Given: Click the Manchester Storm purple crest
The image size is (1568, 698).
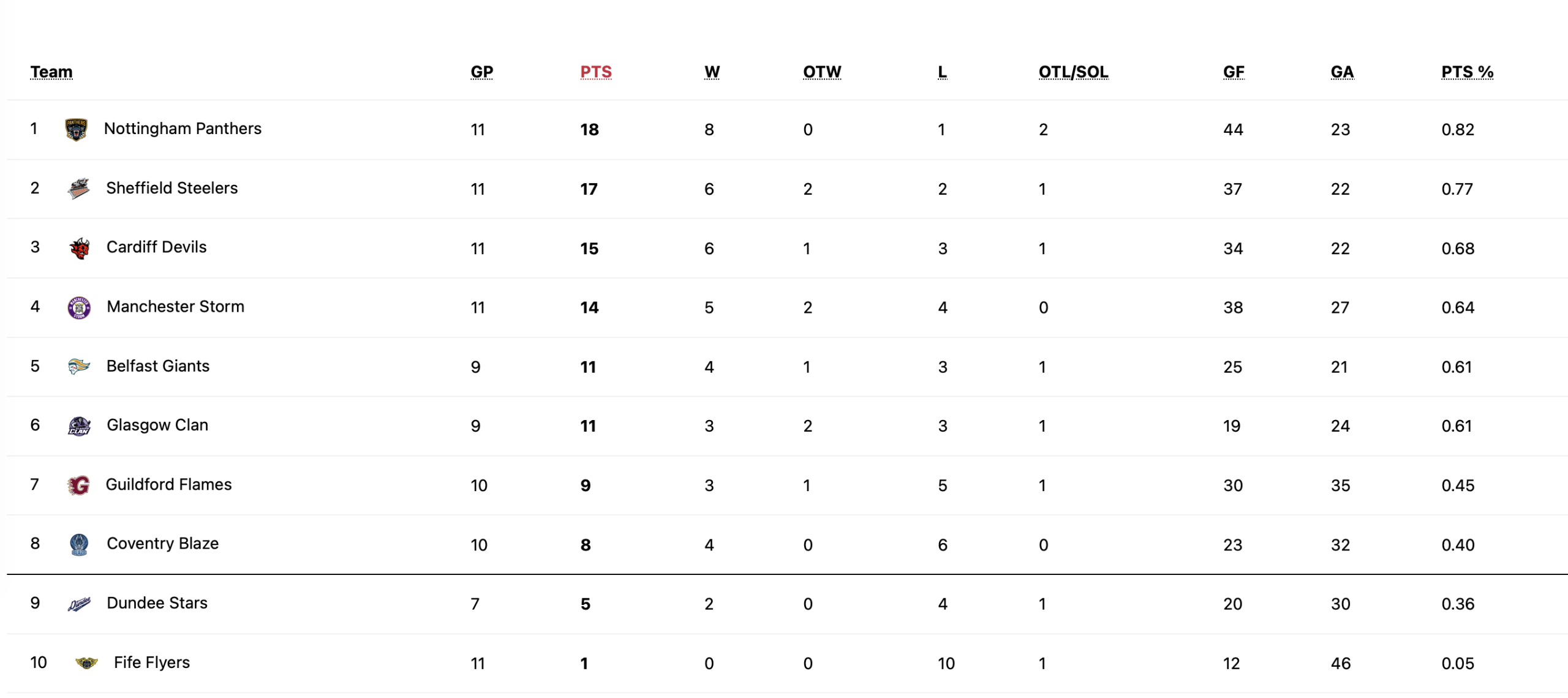Looking at the screenshot, I should (x=79, y=307).
